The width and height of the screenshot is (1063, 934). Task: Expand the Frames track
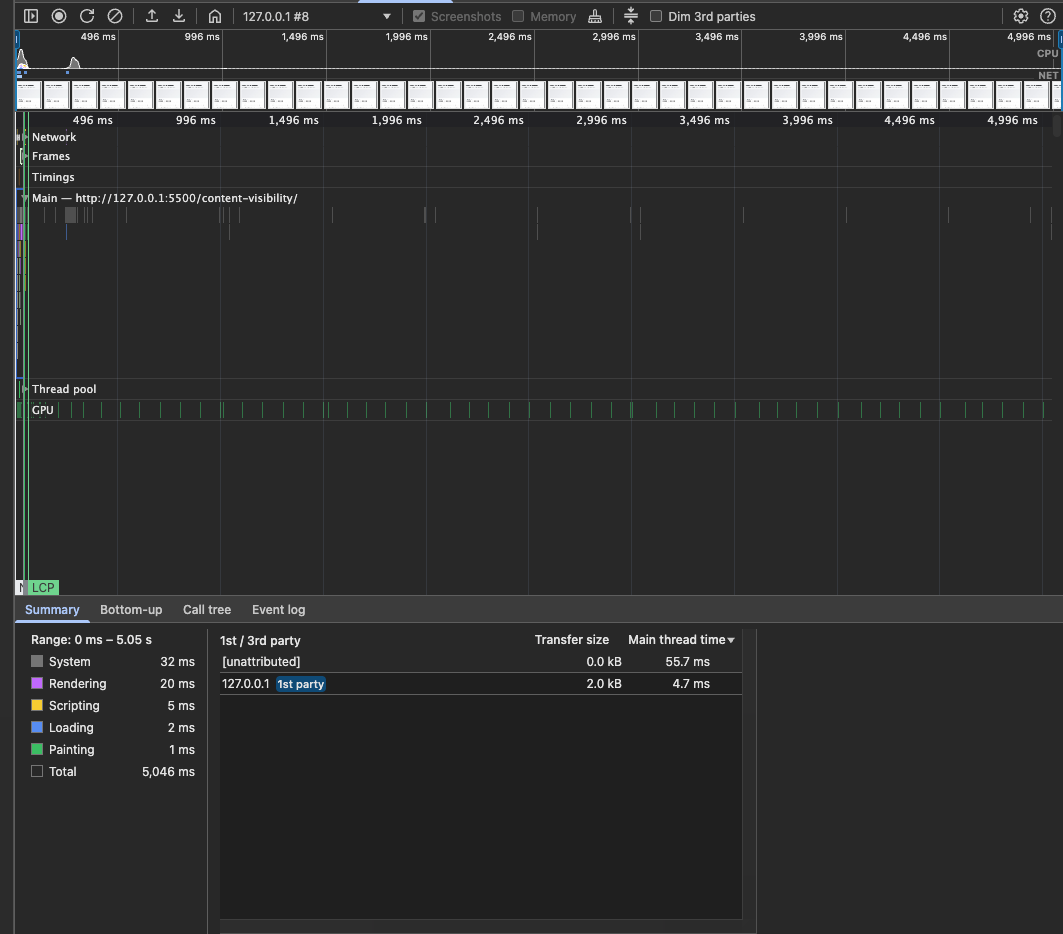[25, 156]
